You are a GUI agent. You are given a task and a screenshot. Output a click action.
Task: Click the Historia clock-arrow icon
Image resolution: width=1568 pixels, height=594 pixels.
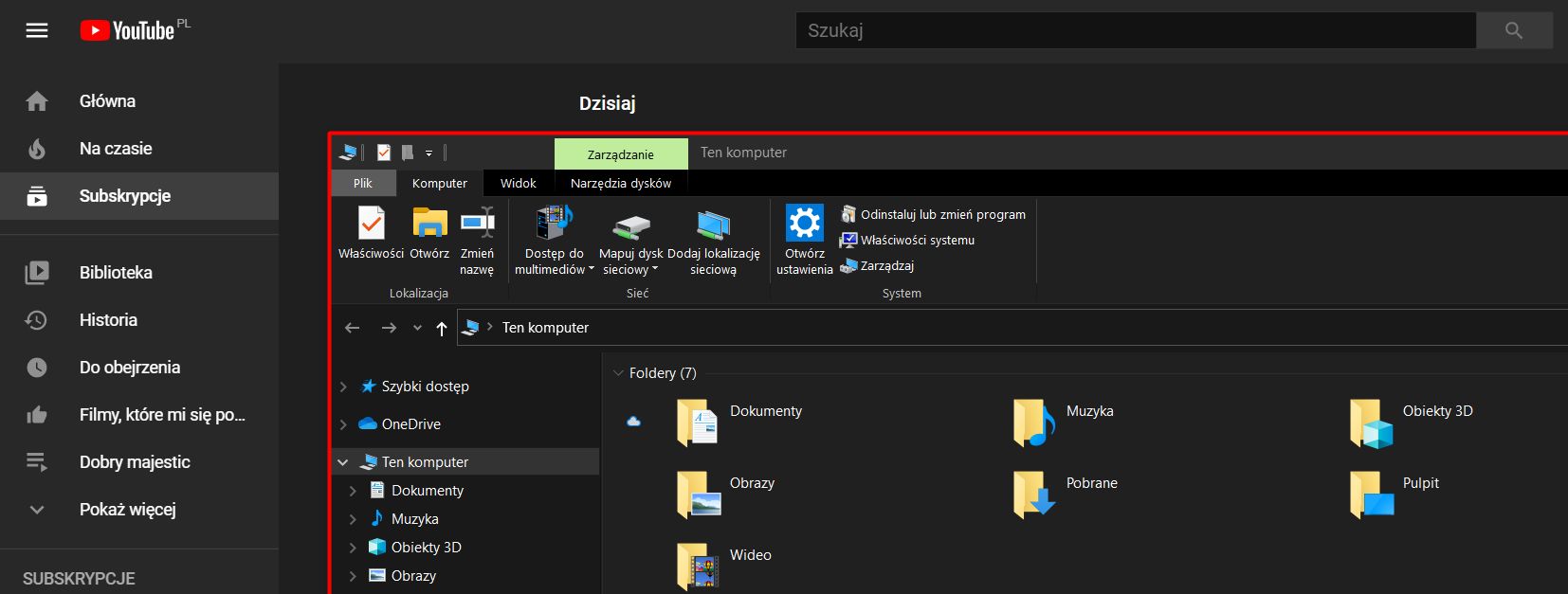36,320
